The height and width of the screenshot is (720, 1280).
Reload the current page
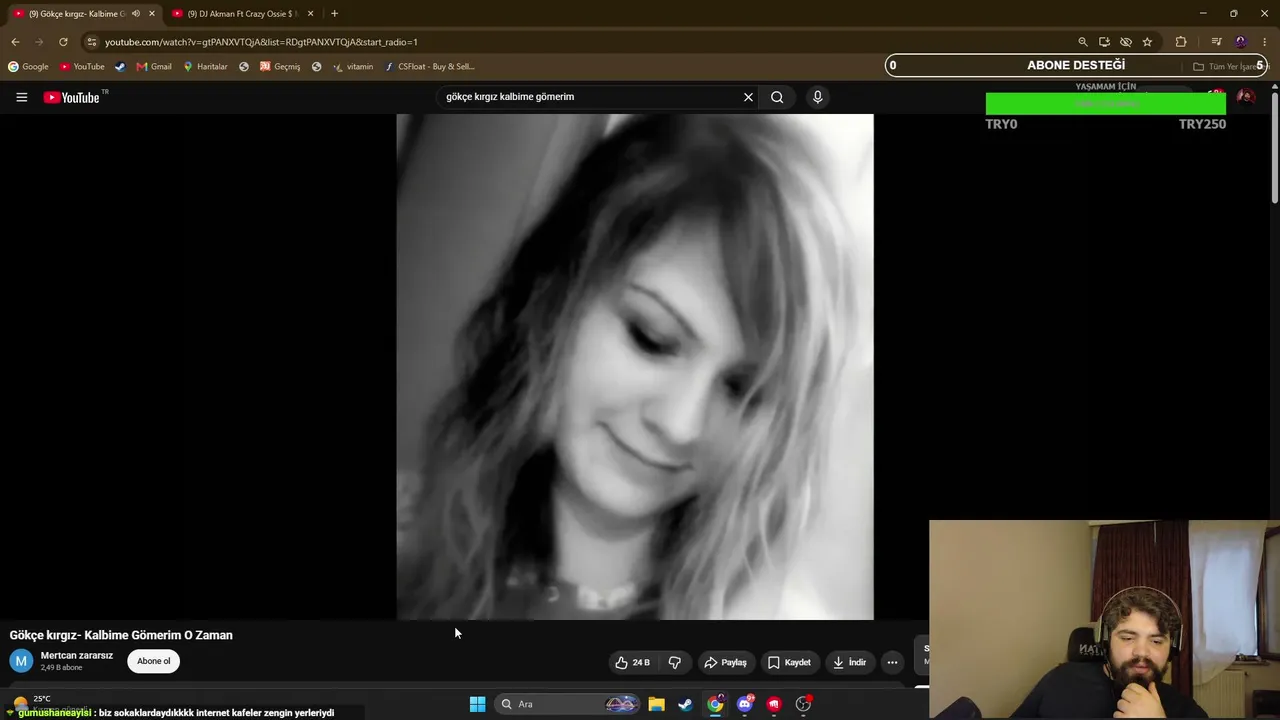click(63, 42)
